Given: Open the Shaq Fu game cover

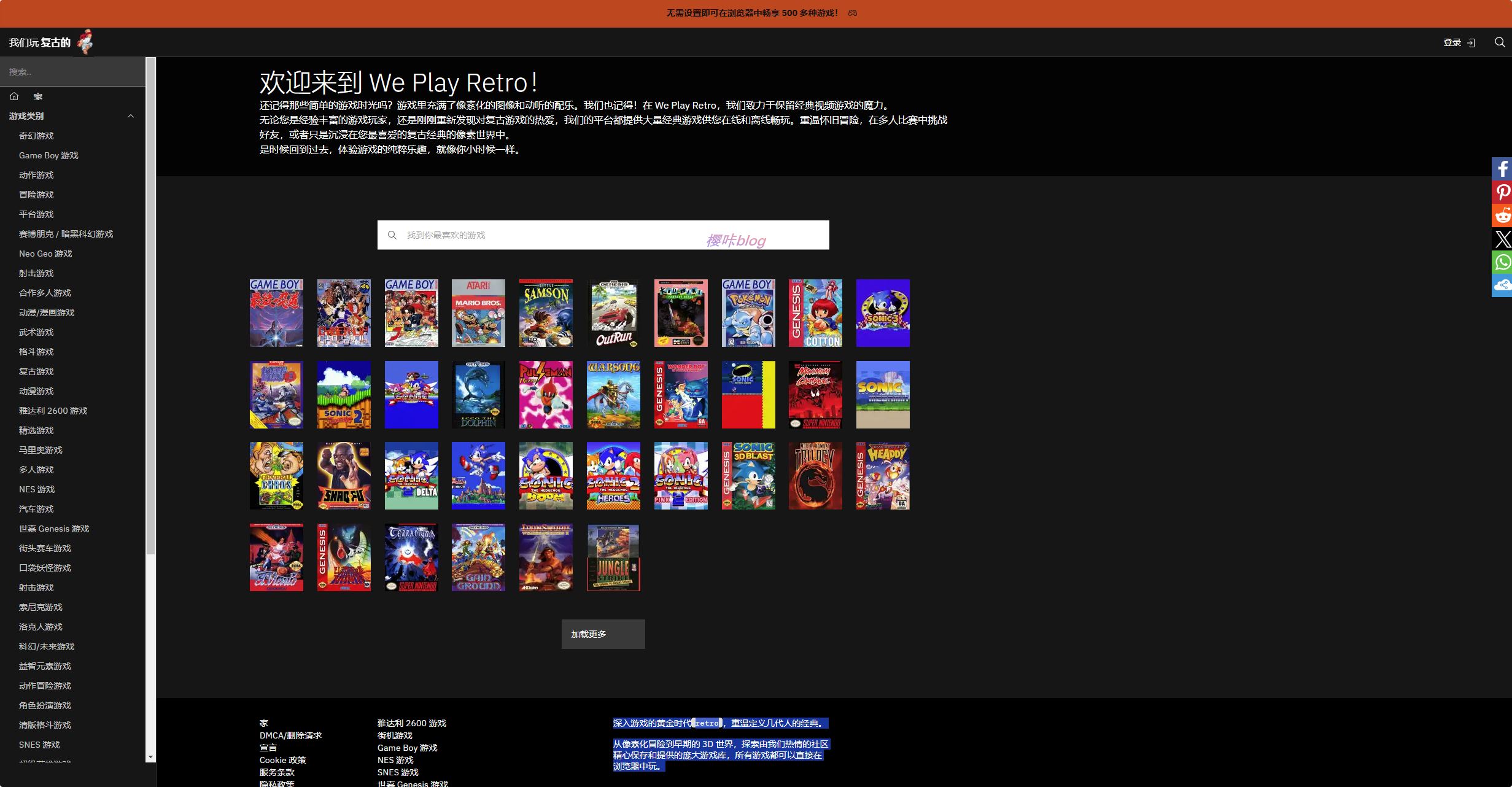Looking at the screenshot, I should (344, 476).
